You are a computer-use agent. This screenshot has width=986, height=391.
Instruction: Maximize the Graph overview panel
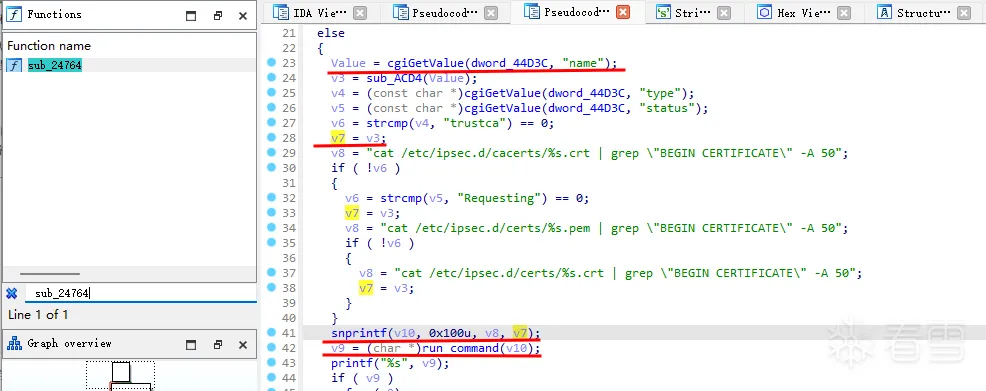tap(191, 344)
